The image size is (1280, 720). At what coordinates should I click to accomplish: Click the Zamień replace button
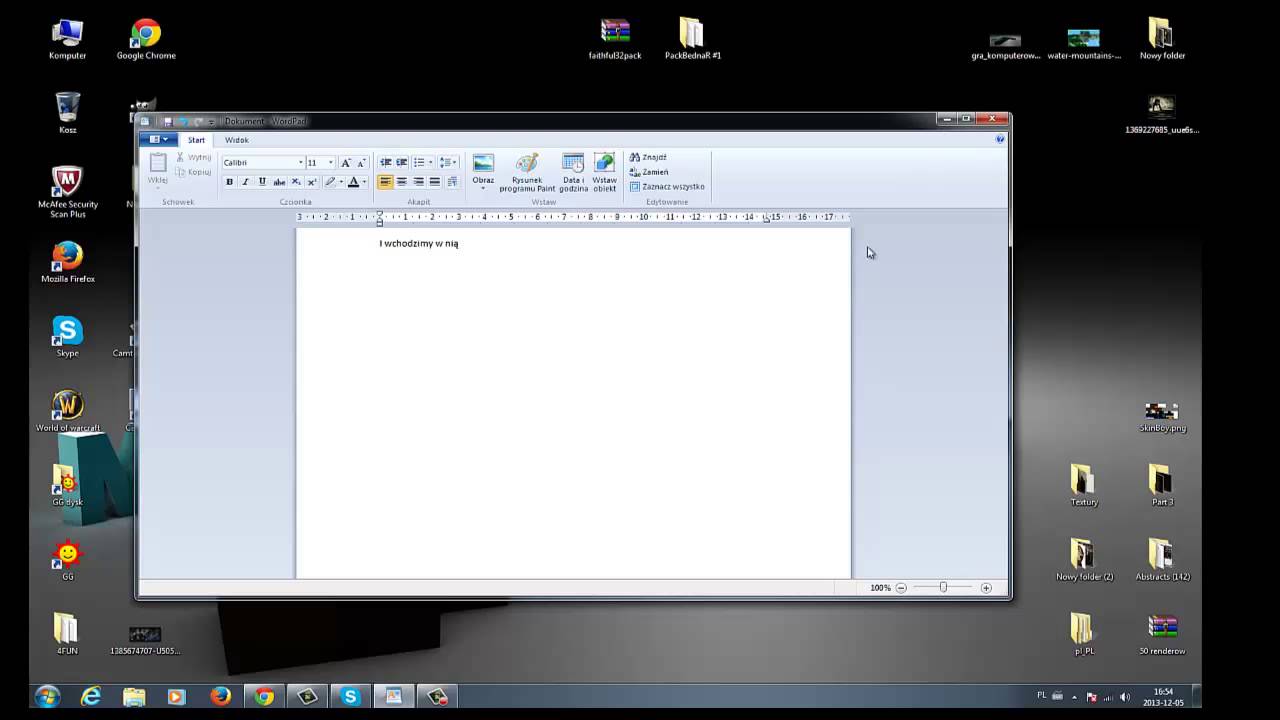[649, 172]
